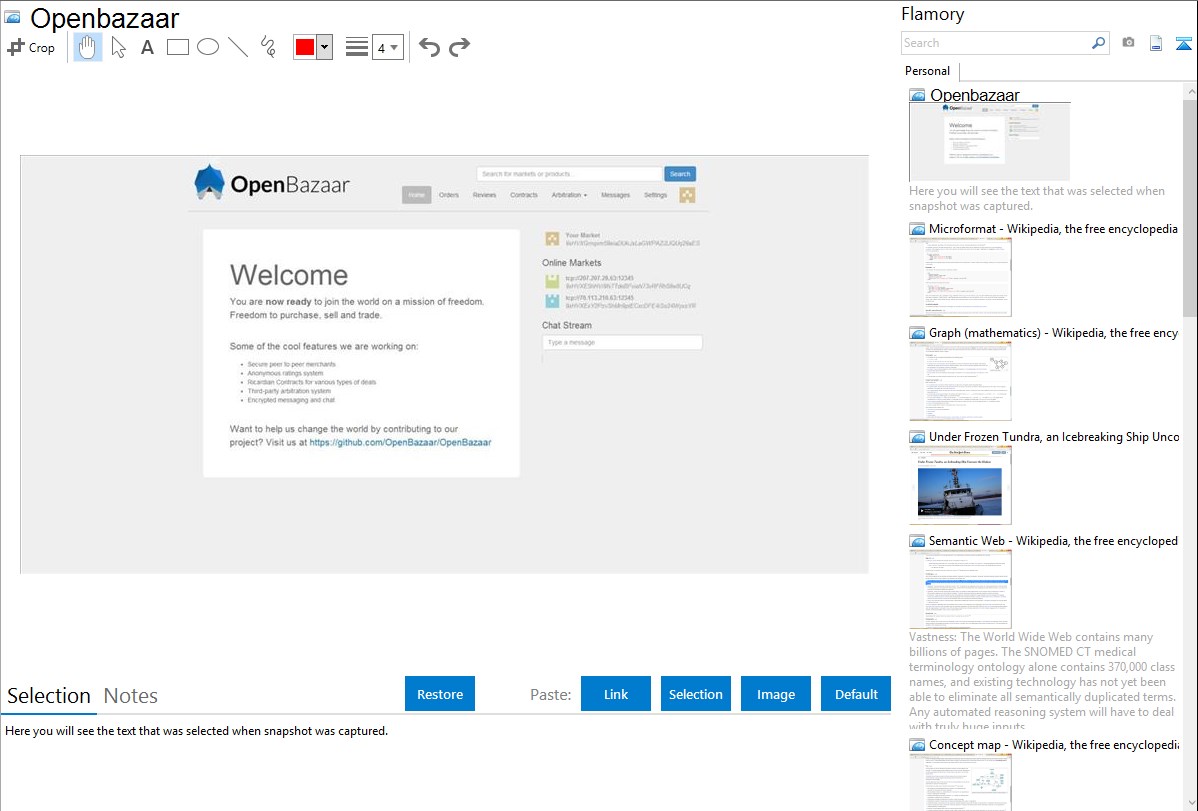Open the line width dropdown showing 4

(388, 47)
